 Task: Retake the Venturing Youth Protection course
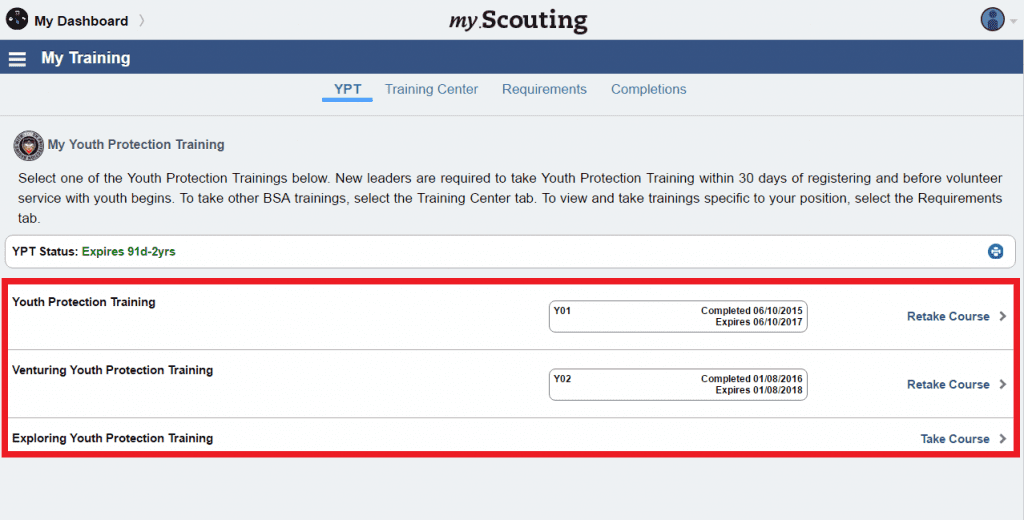[947, 385]
